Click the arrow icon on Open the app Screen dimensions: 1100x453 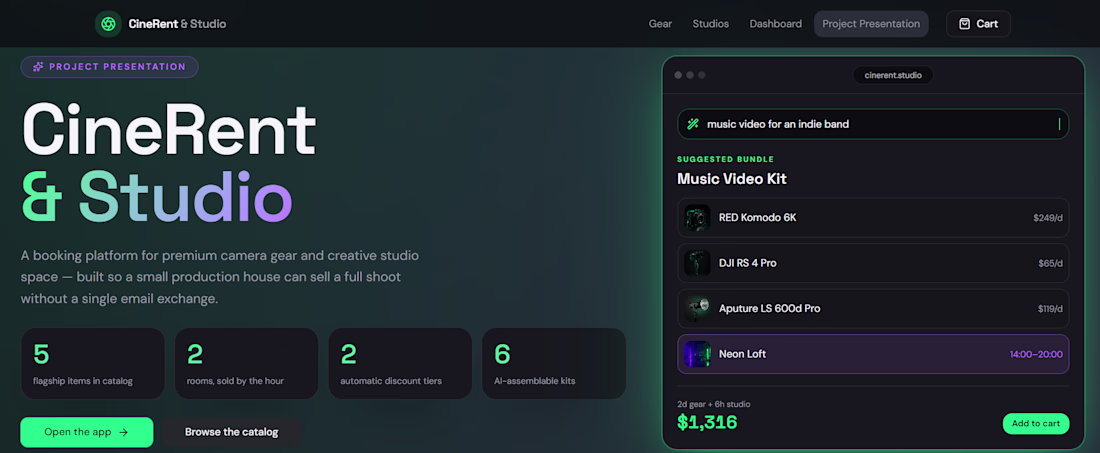[123, 432]
